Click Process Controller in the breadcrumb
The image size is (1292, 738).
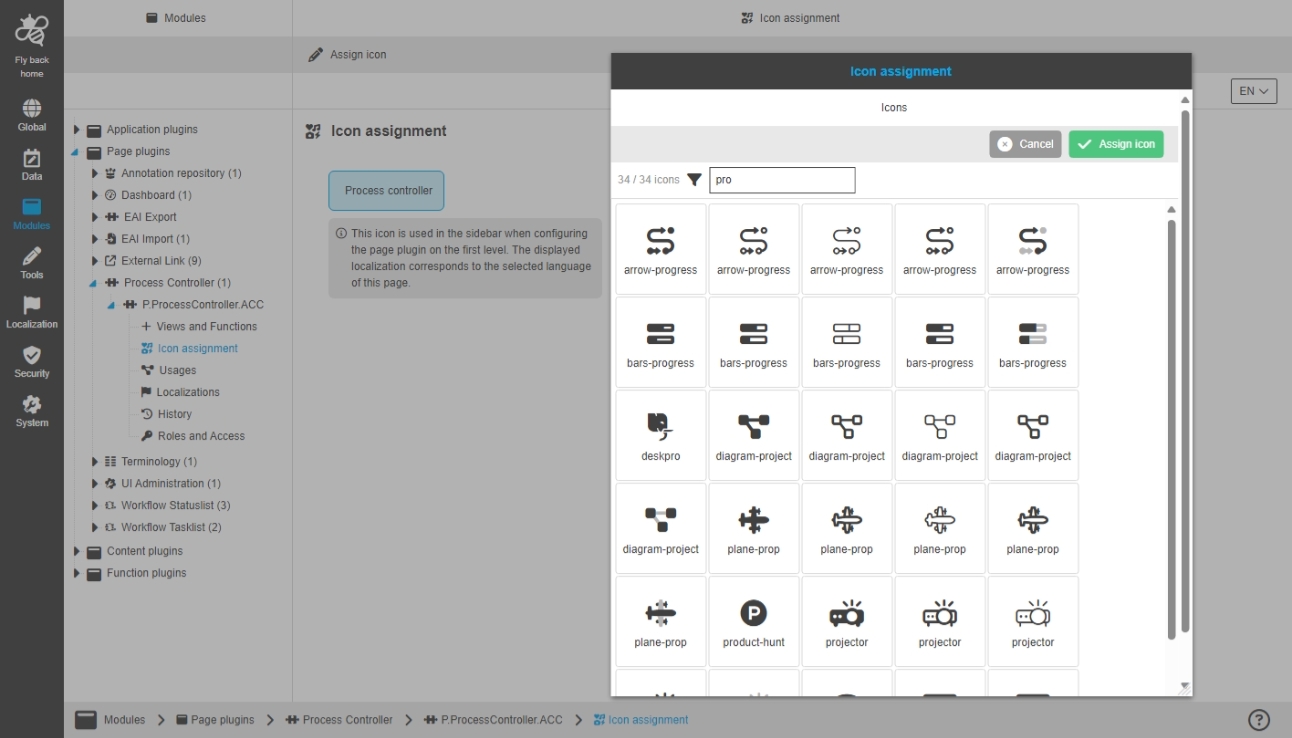coord(340,720)
